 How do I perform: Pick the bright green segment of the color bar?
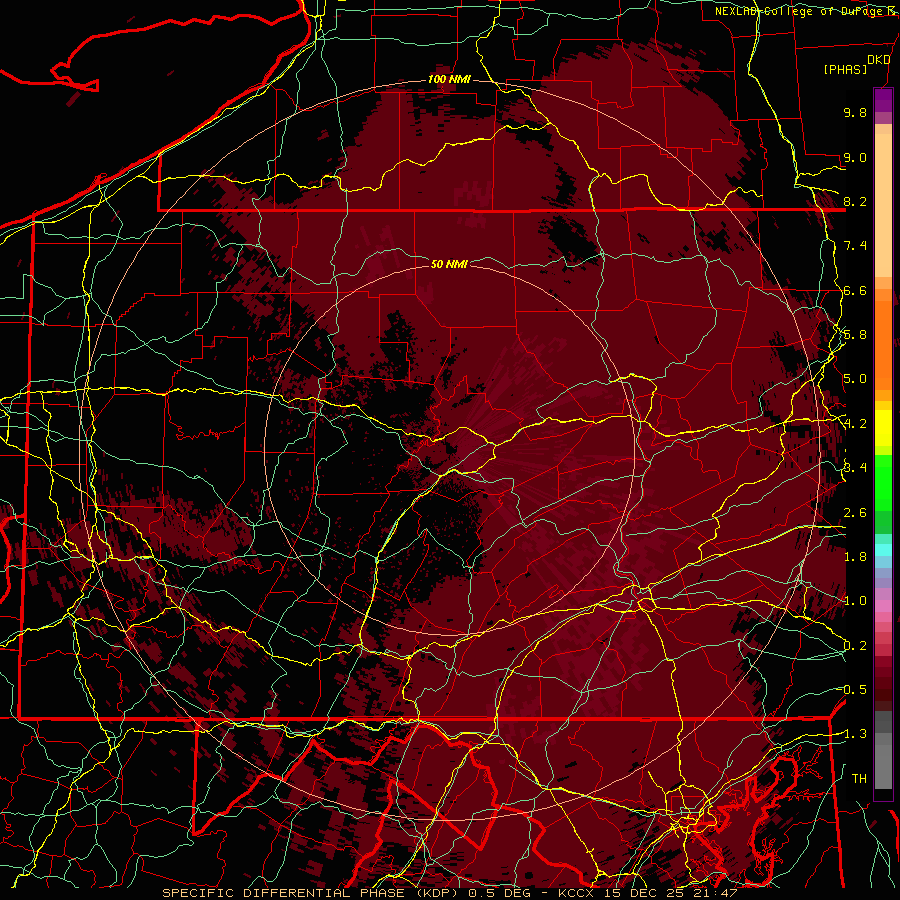click(883, 483)
